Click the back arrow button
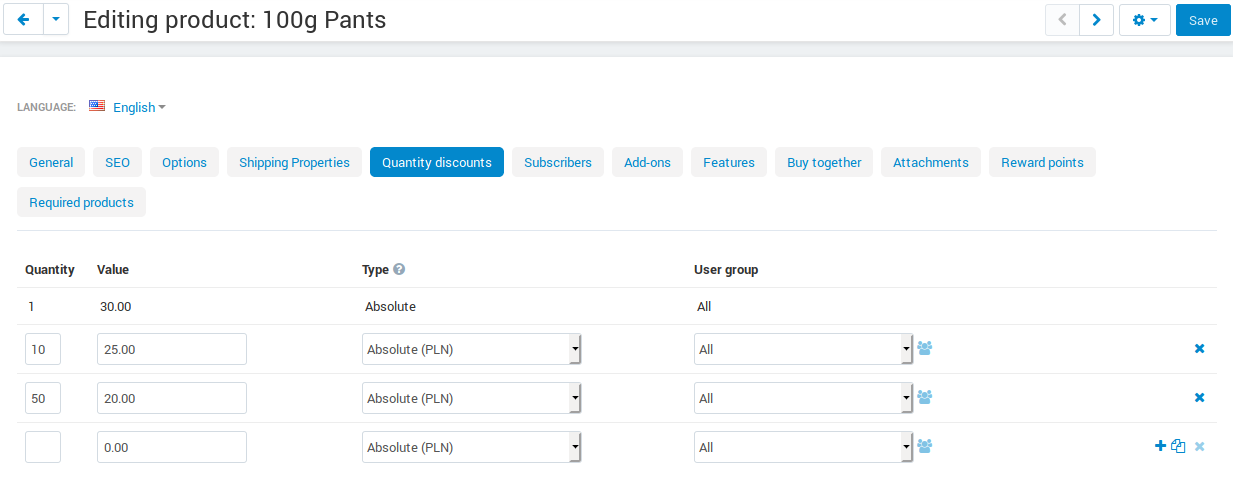The width and height of the screenshot is (1233, 480). (24, 20)
